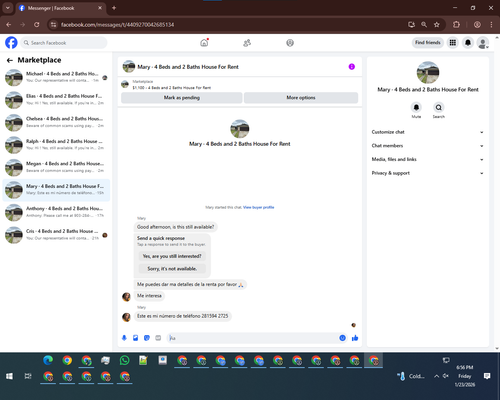500x400 pixels.
Task: Select the Messenger | Facebook tab
Action: tap(61, 8)
